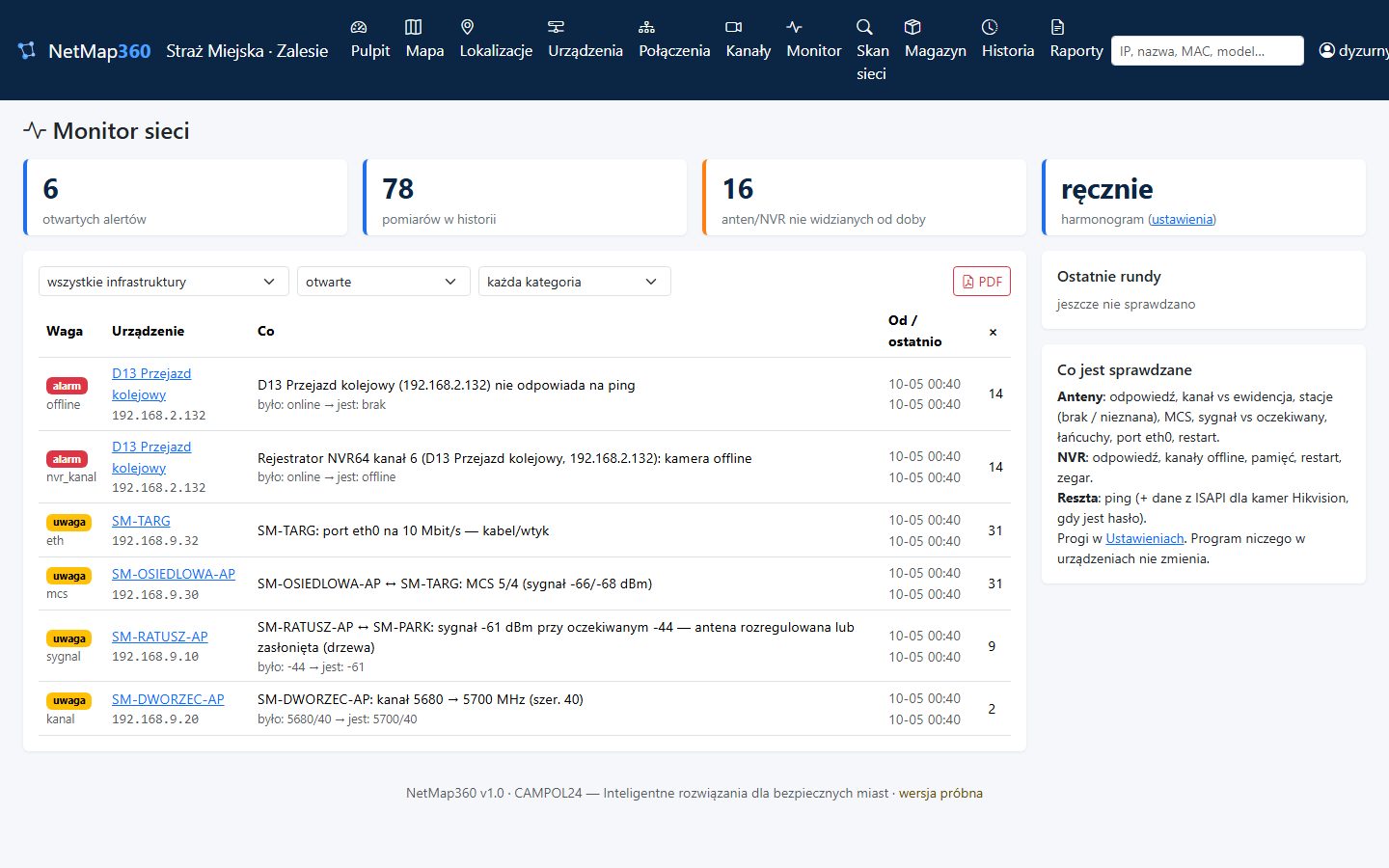The height and width of the screenshot is (868, 1389).
Task: Open the SM-DWORZEC-AP device link
Action: coord(168,699)
